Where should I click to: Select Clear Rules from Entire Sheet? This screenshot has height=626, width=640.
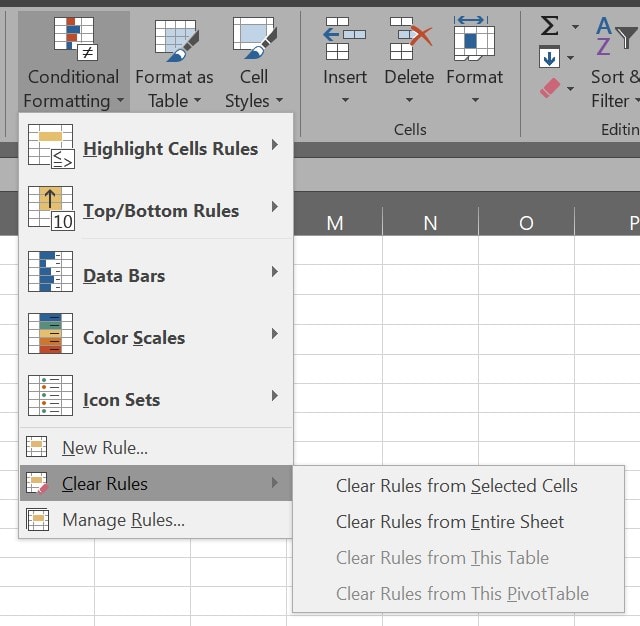click(x=449, y=522)
